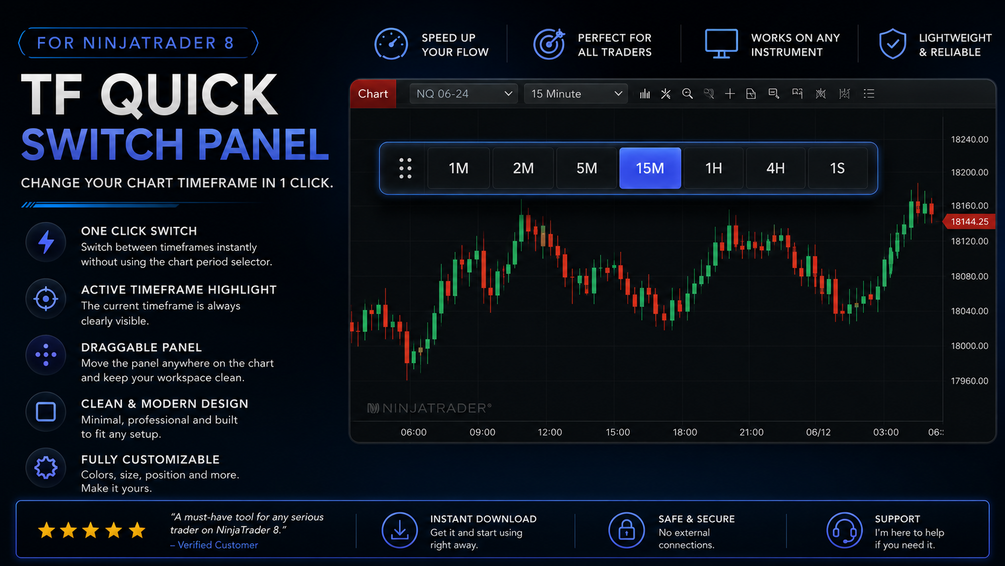Click the 18:00 time axis label
This screenshot has height=566, width=1005.
[x=685, y=432]
